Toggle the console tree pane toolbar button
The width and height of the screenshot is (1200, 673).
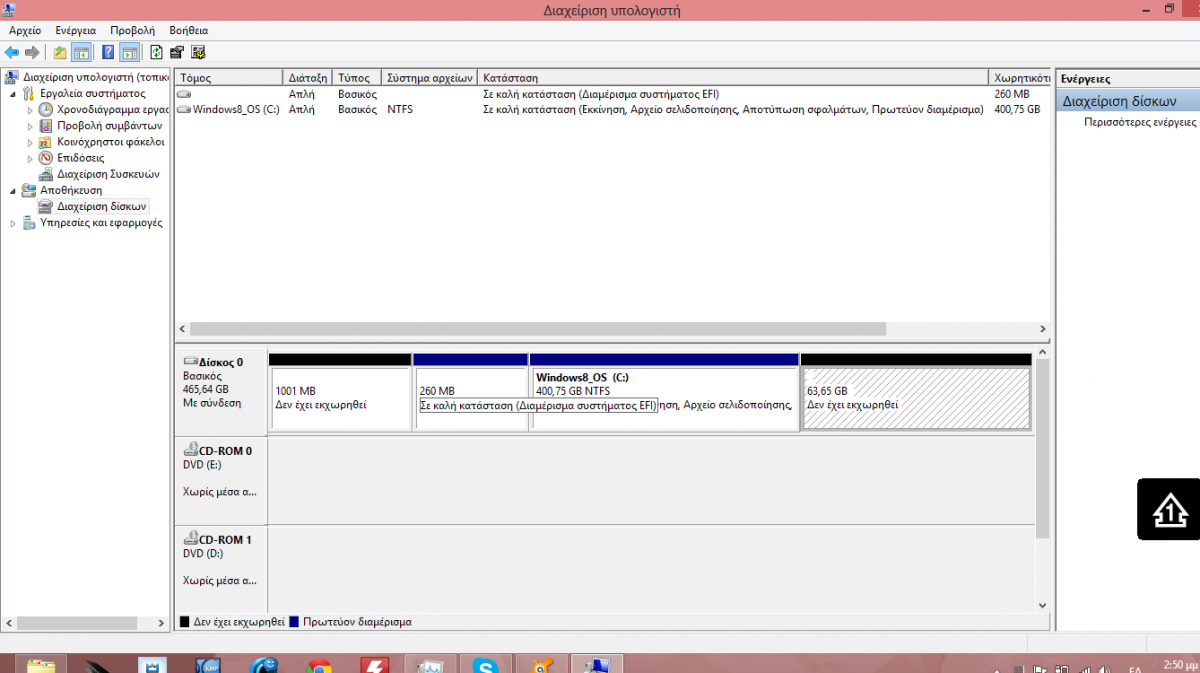[81, 52]
